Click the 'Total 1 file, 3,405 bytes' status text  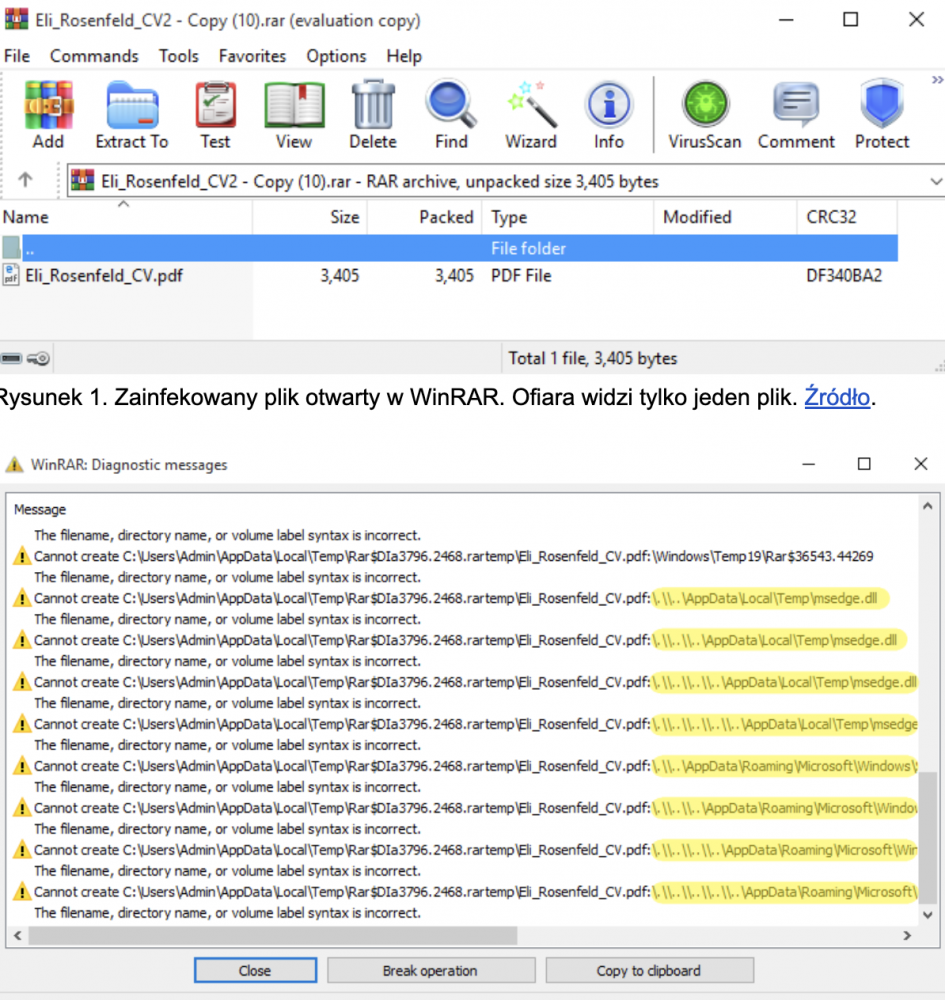(592, 358)
